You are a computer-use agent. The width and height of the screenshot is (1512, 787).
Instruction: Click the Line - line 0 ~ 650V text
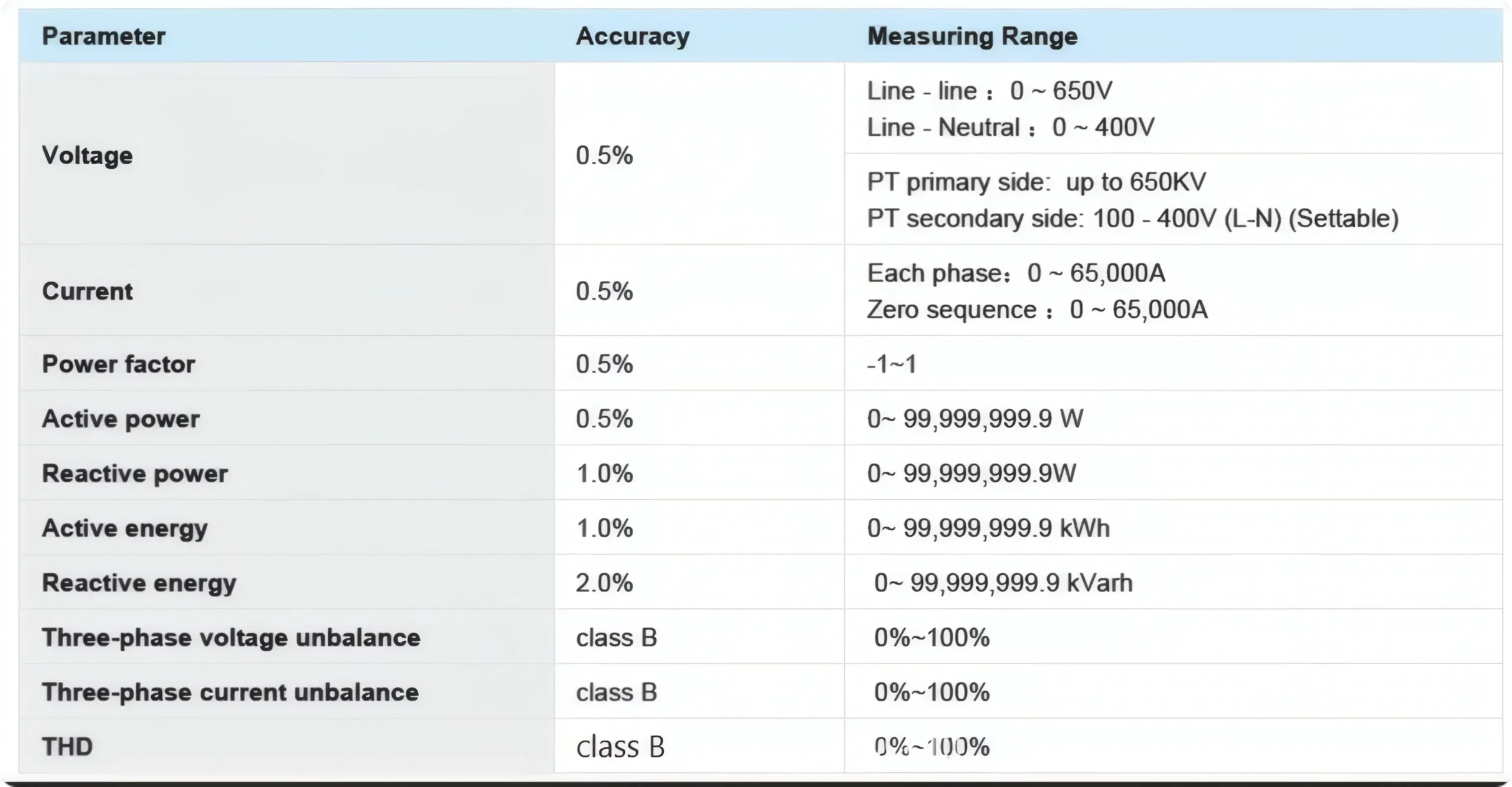(989, 92)
